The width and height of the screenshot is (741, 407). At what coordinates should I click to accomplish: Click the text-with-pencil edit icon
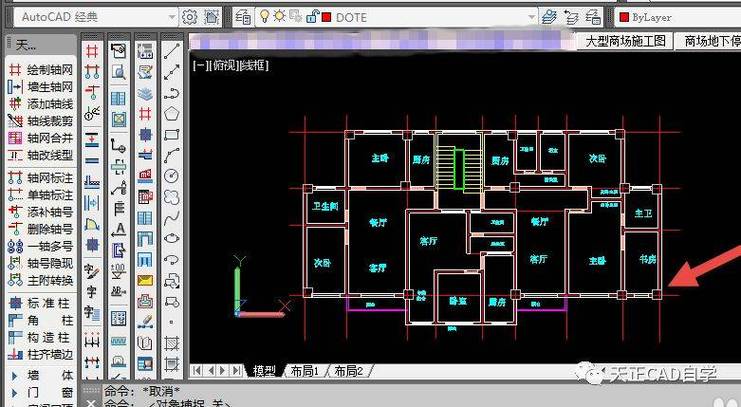[x=92, y=271]
